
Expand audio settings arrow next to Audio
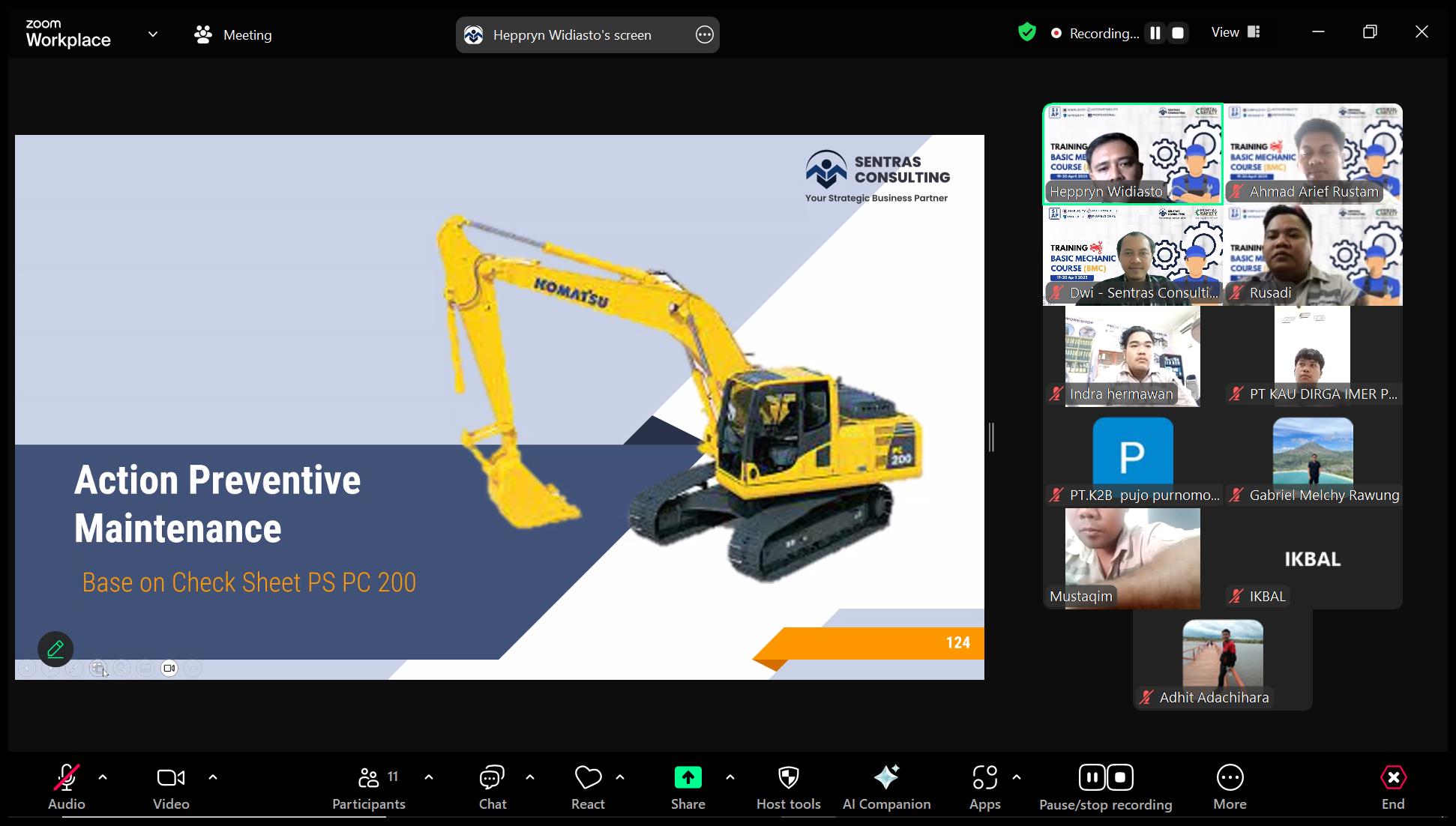click(x=103, y=777)
